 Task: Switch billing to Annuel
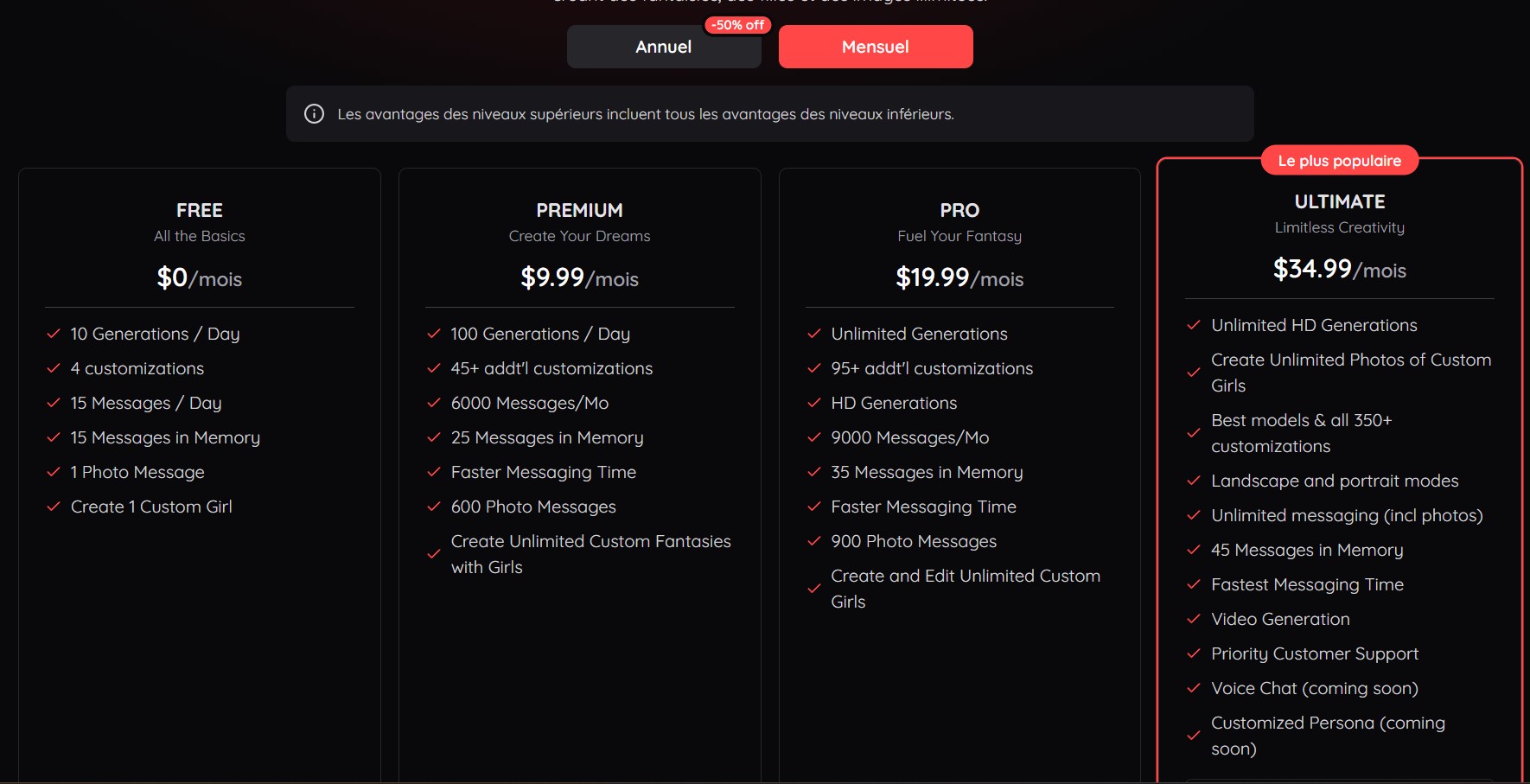pos(663,47)
